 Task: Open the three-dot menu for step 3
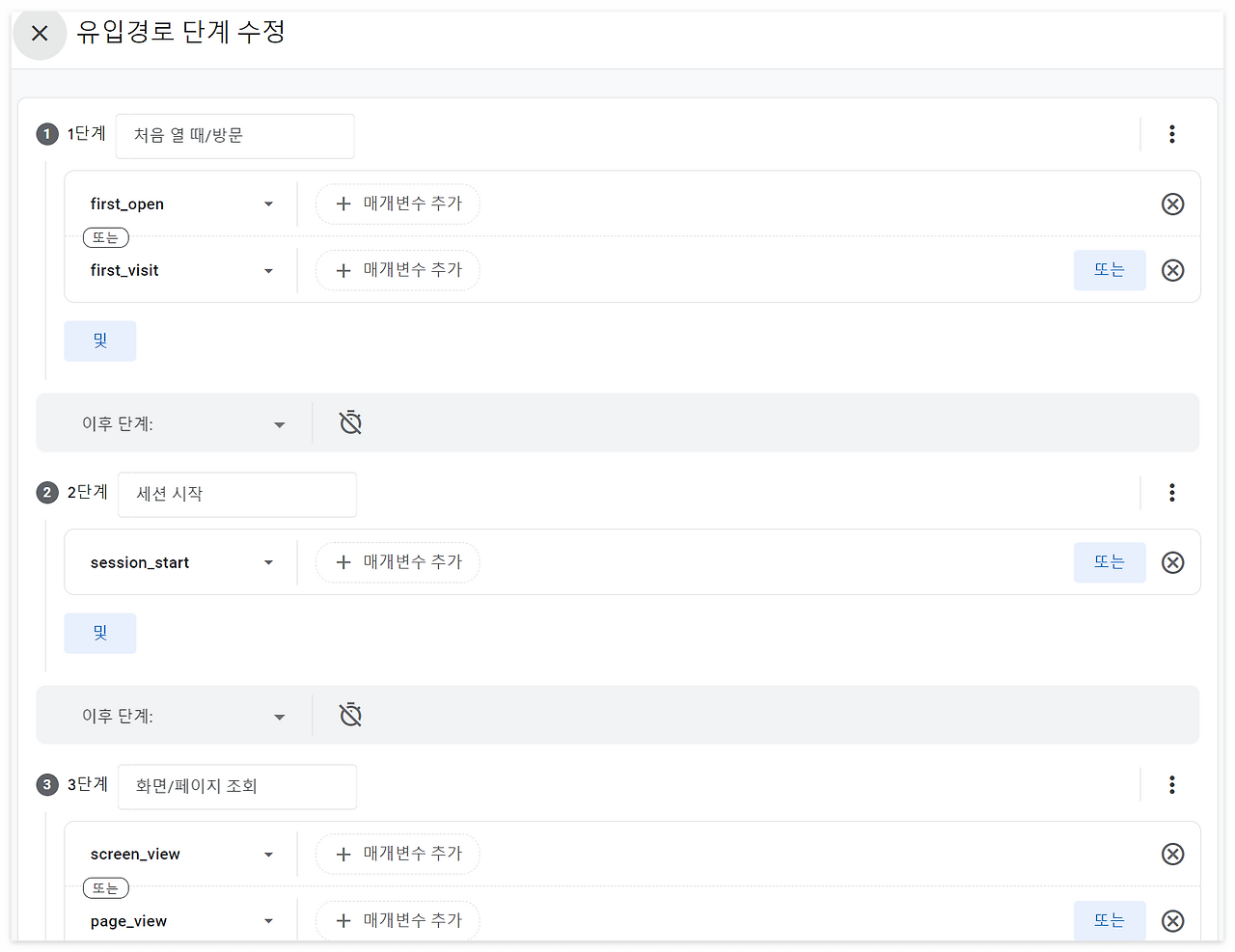1171,784
